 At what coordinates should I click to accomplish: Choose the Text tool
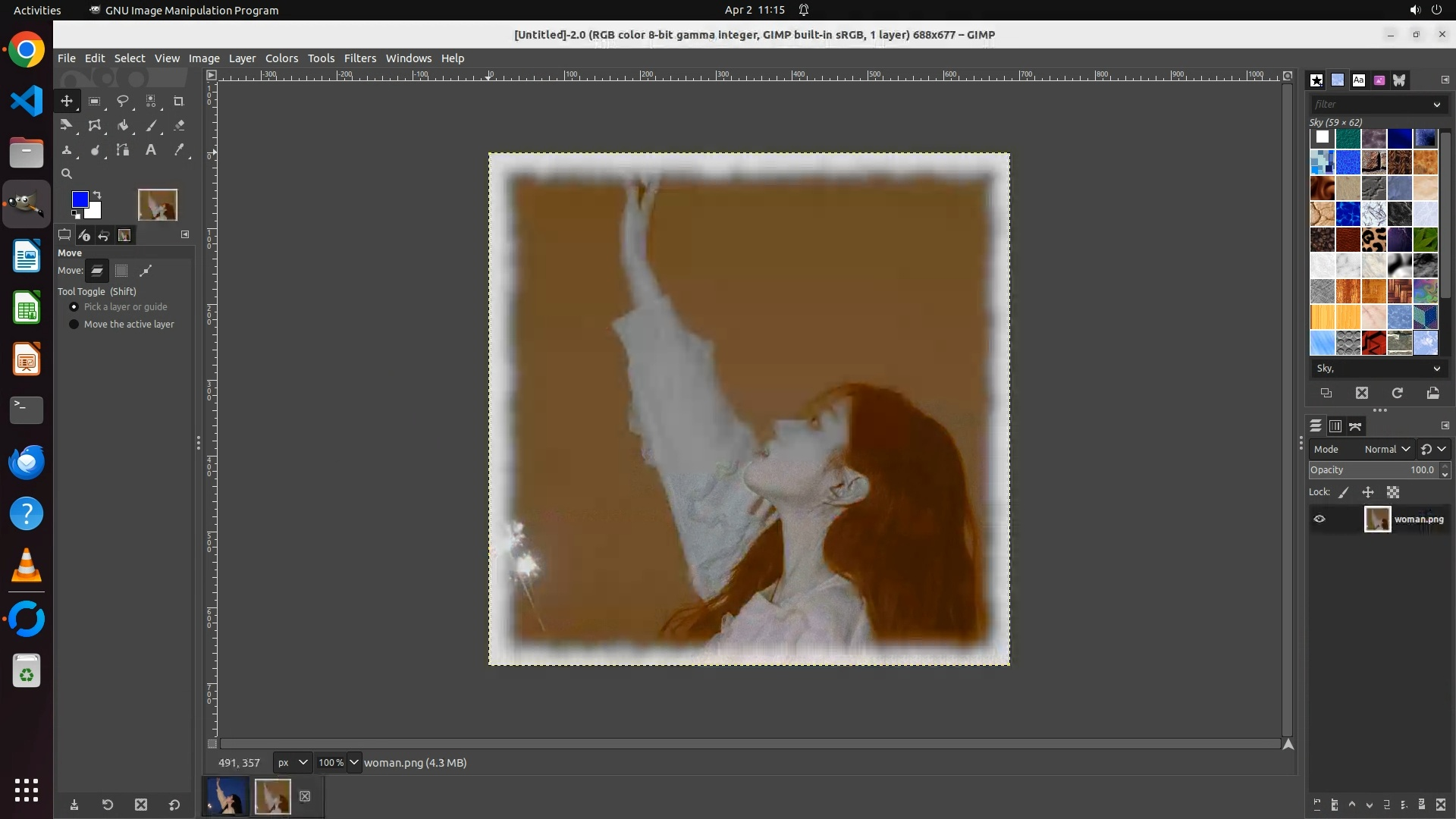click(x=151, y=150)
